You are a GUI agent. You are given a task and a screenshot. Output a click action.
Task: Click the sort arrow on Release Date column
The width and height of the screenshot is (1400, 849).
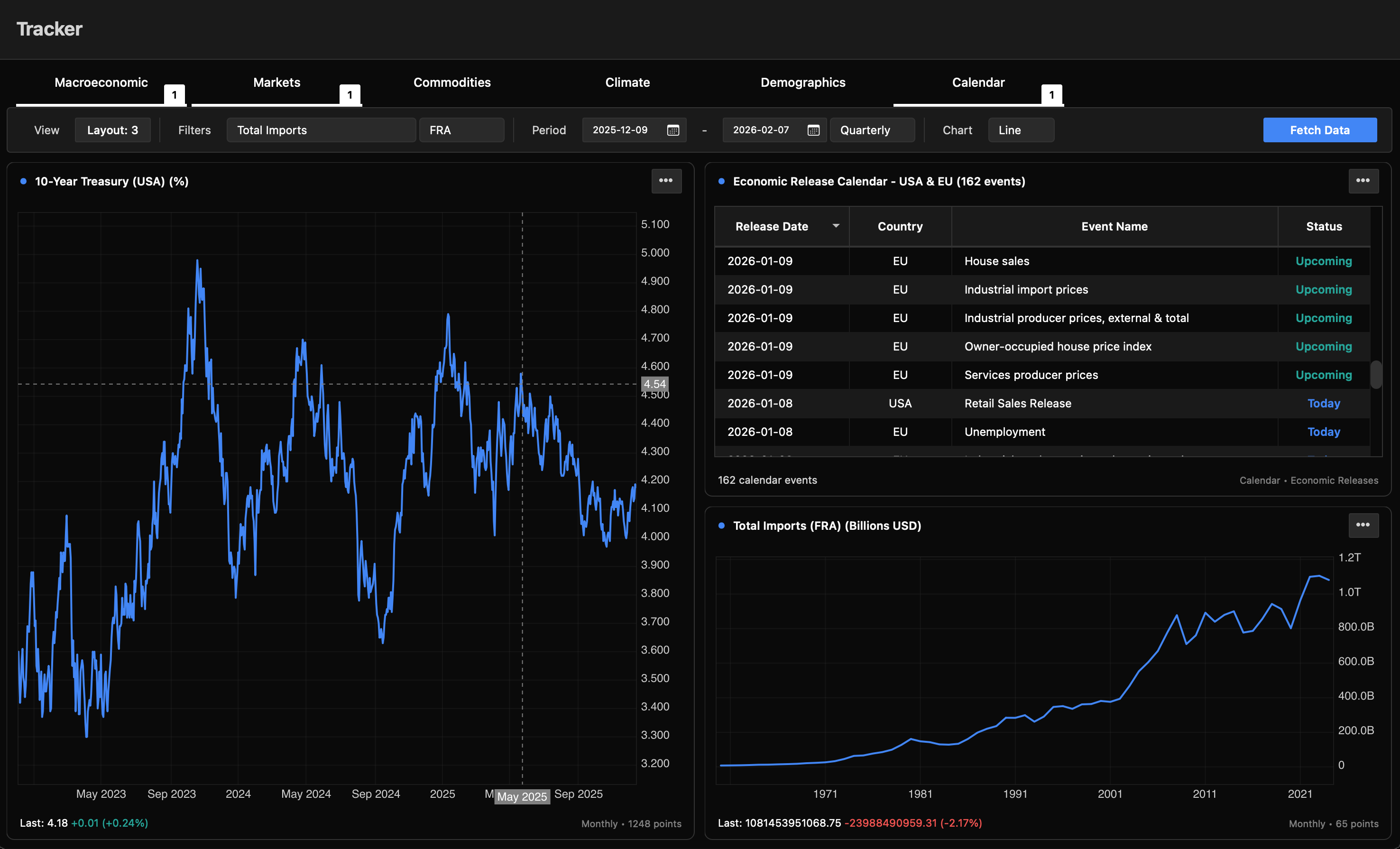[x=835, y=226]
